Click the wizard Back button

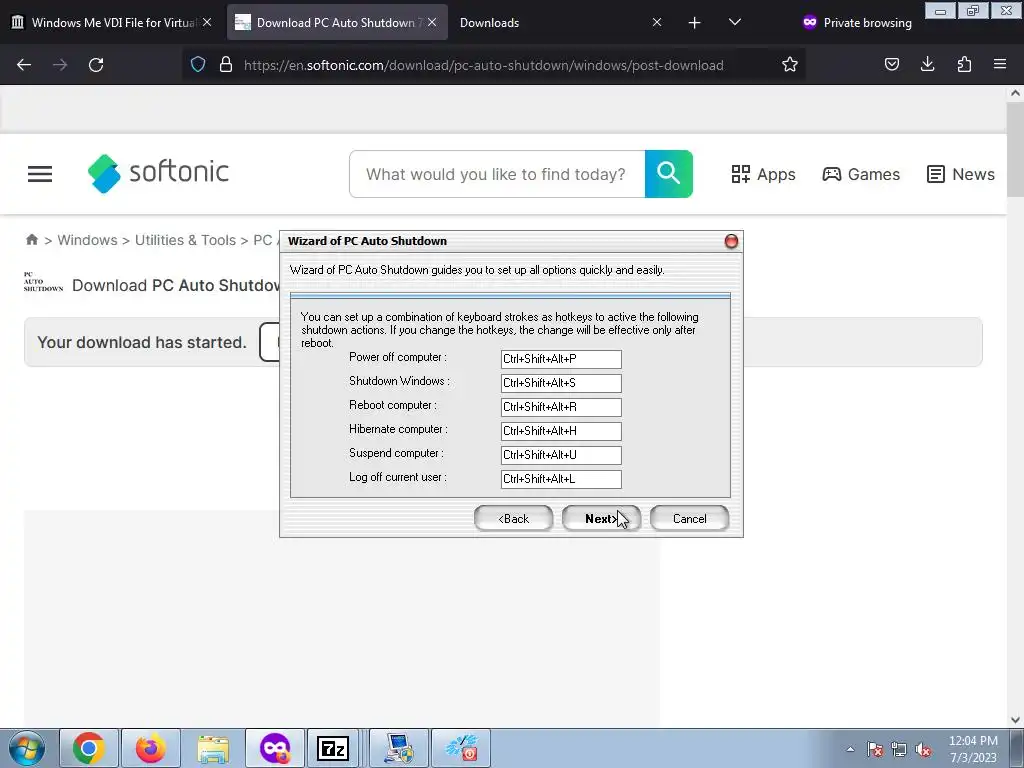pos(513,519)
